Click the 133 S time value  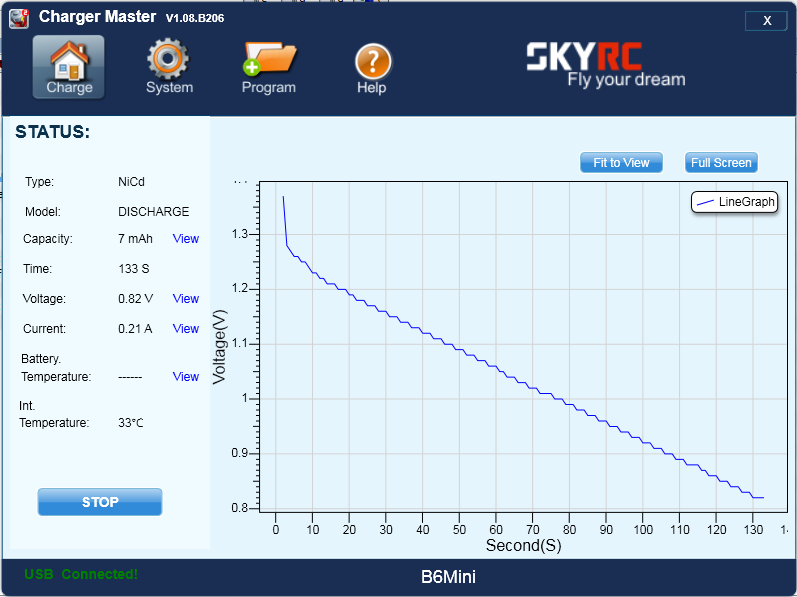(134, 269)
